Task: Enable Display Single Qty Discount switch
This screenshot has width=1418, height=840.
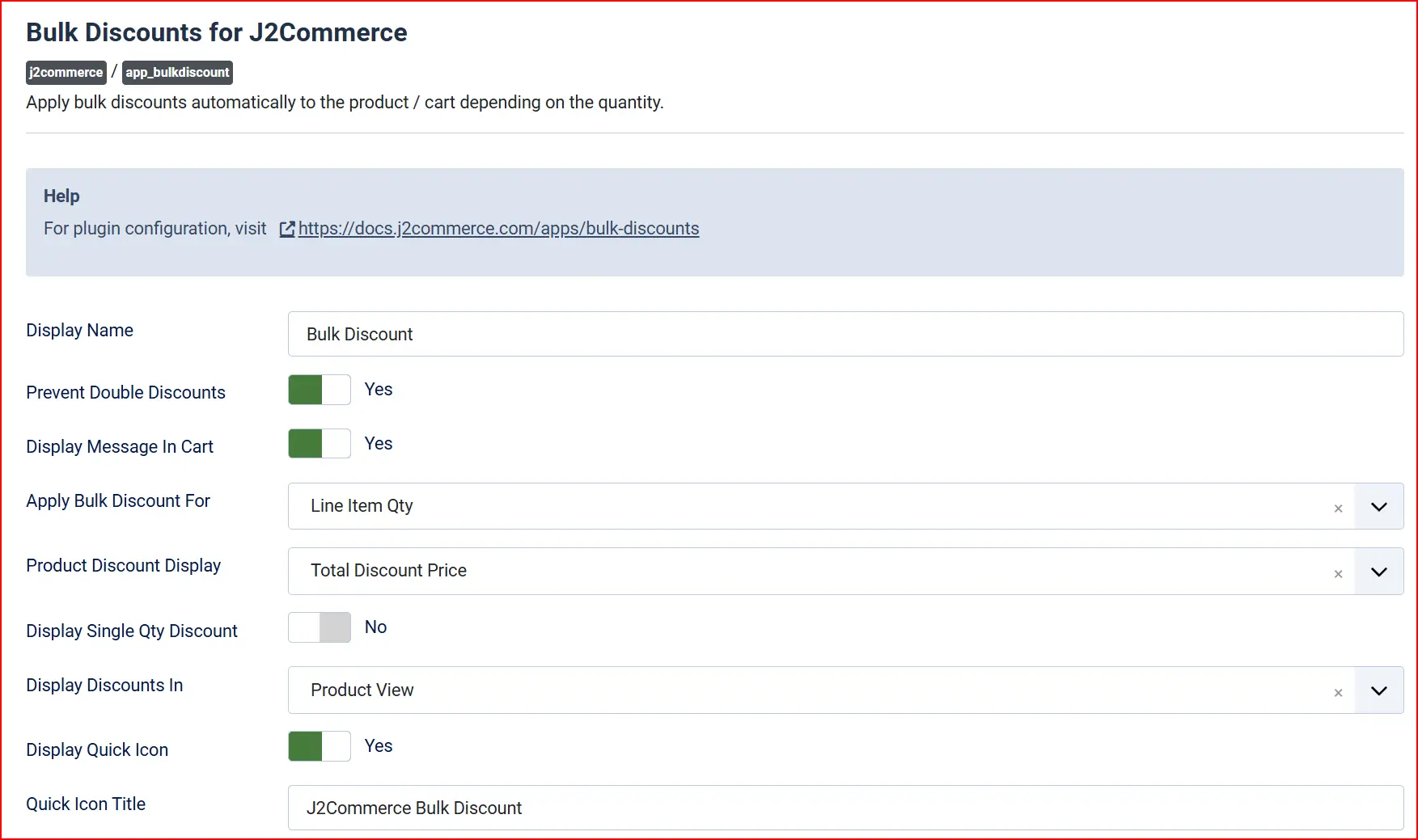Action: click(320, 627)
